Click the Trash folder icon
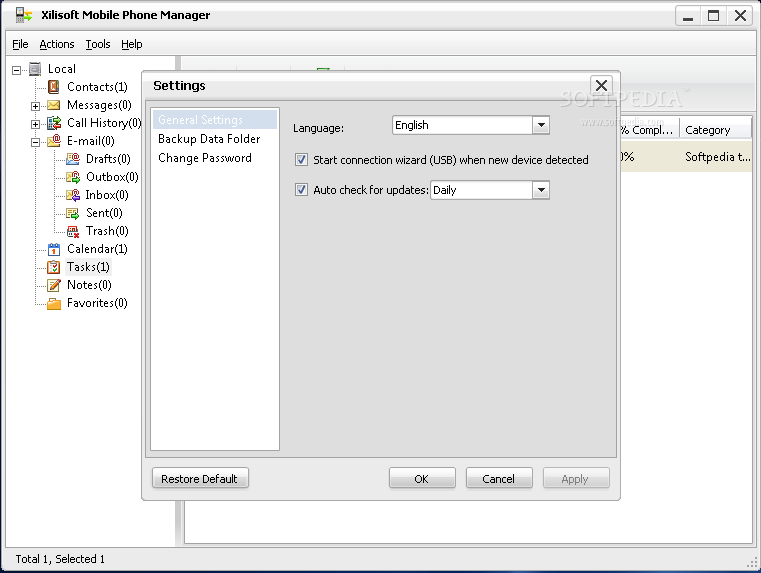Viewport: 761px width, 573px height. coord(73,231)
